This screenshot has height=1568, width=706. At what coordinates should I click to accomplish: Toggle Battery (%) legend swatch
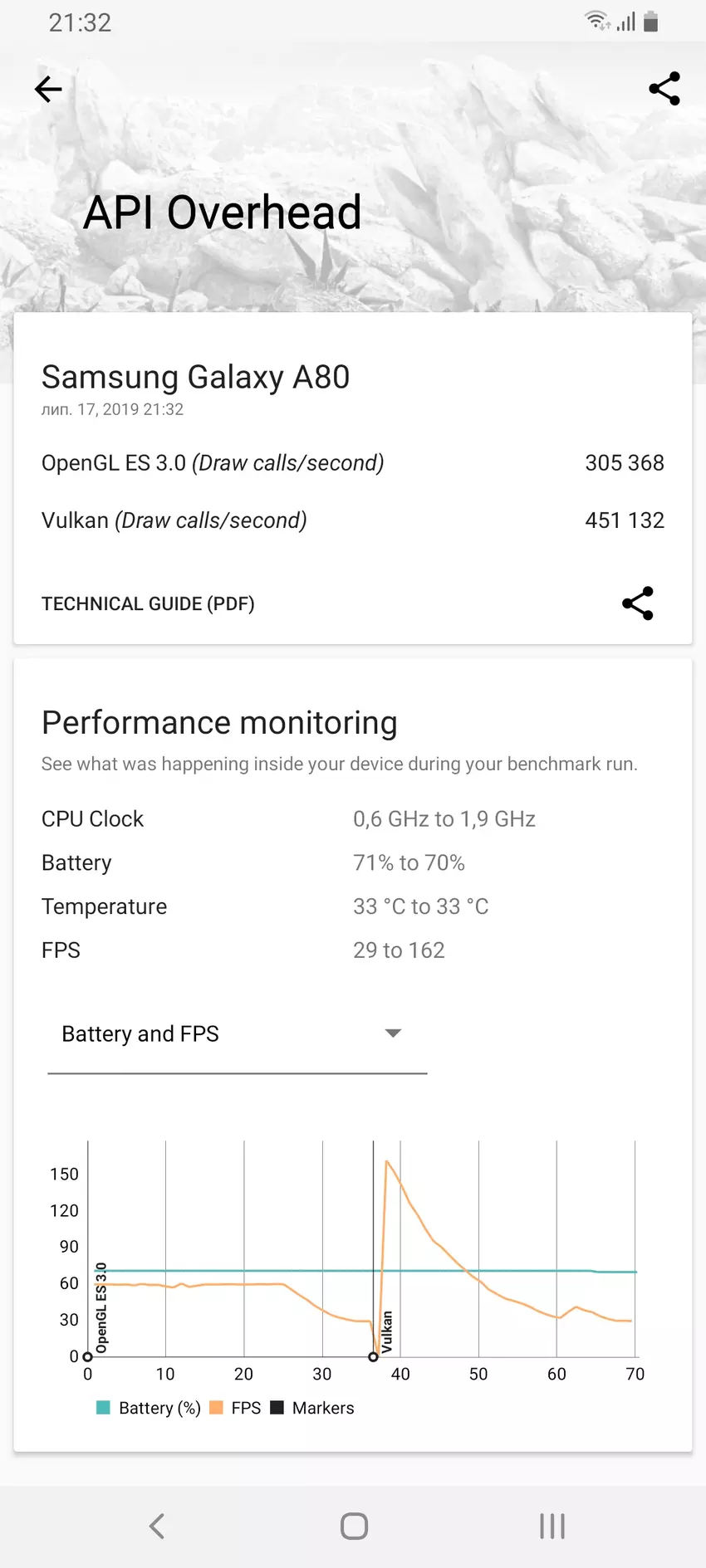(x=103, y=1408)
